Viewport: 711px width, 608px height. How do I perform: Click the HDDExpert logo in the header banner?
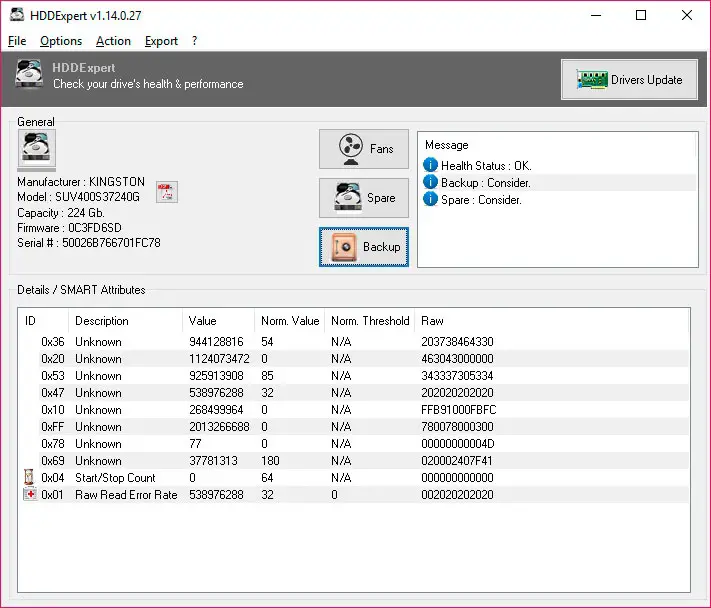(x=29, y=76)
